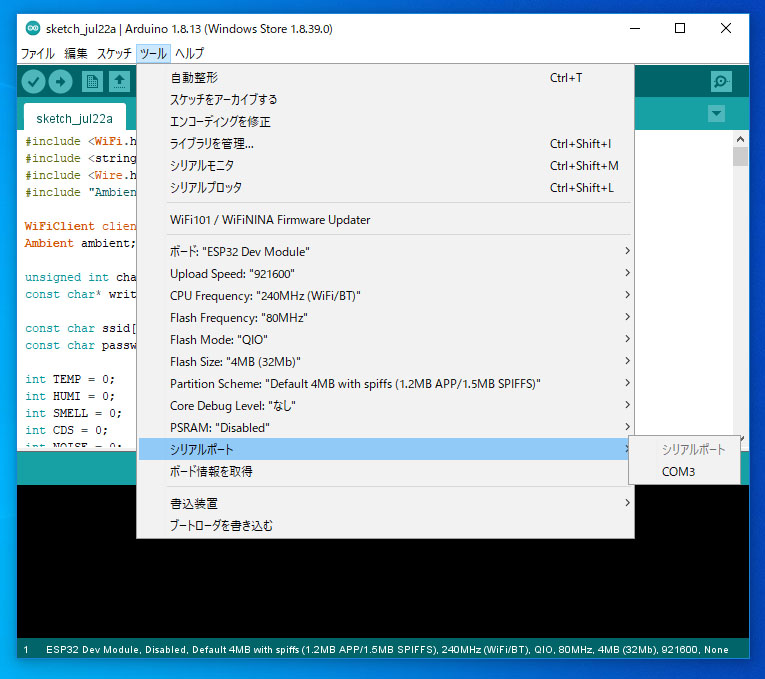Viewport: 765px width, 679px height.
Task: Click the editor vertical scrollbar thumb
Action: pos(740,156)
